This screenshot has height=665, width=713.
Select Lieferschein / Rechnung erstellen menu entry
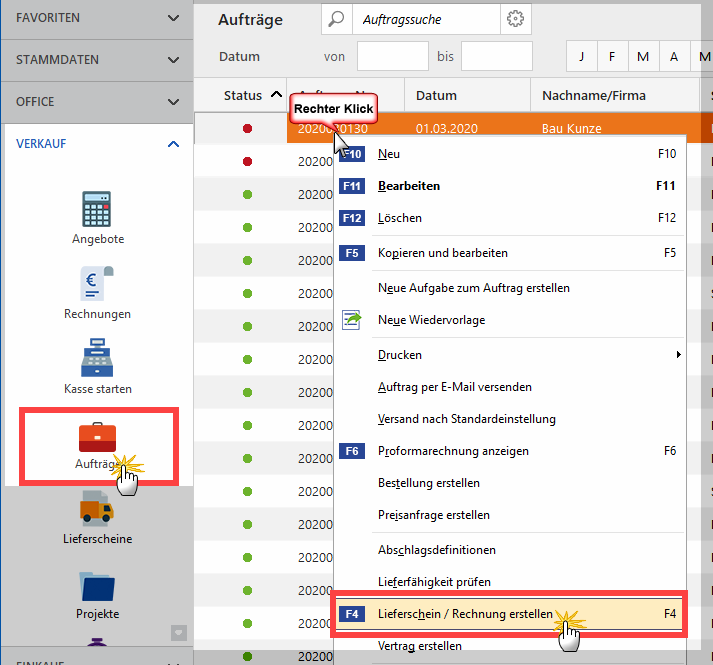pos(465,614)
